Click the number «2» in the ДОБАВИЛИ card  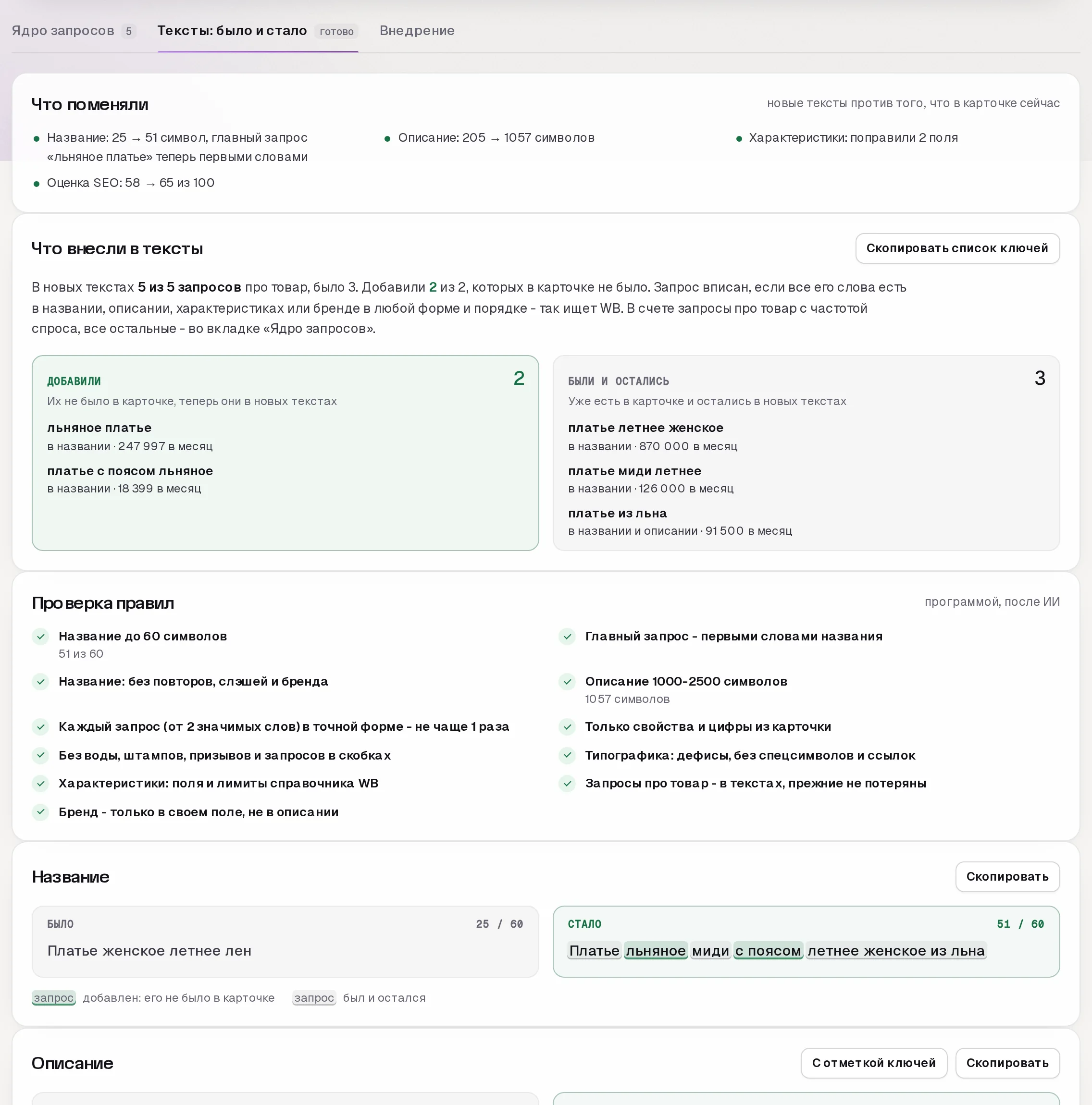[x=519, y=379]
